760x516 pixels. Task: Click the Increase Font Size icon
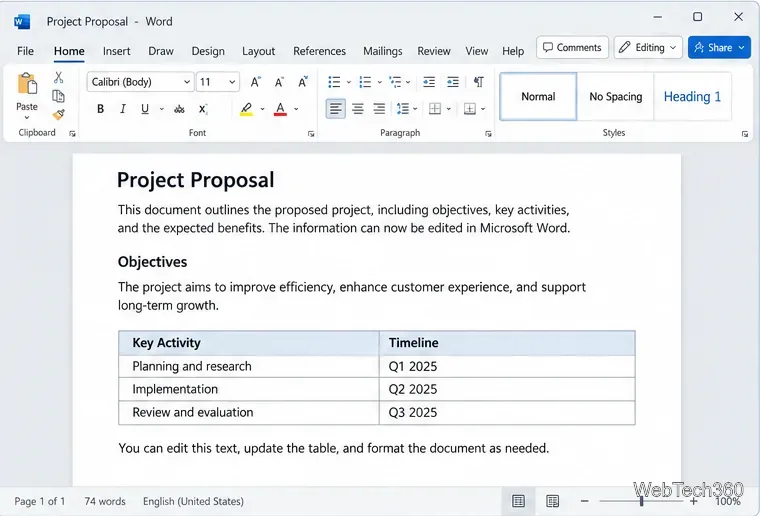click(x=255, y=82)
